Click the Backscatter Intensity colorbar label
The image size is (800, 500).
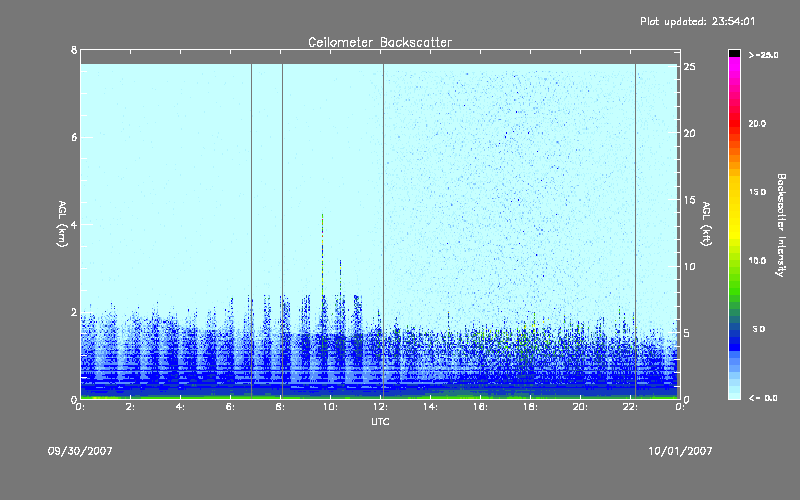[781, 225]
